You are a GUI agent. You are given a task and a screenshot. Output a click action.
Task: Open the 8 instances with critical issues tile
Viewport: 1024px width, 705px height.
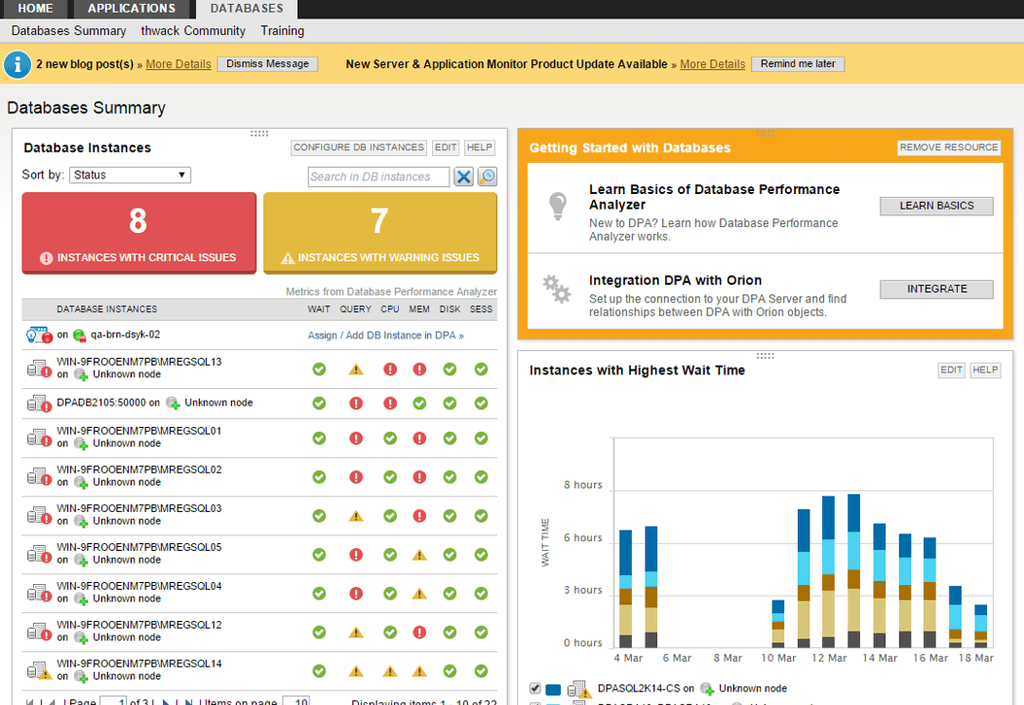point(139,233)
